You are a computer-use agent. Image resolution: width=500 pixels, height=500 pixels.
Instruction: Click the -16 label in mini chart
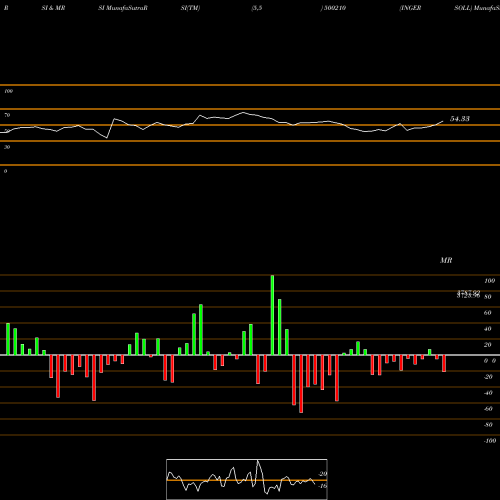click(323, 486)
